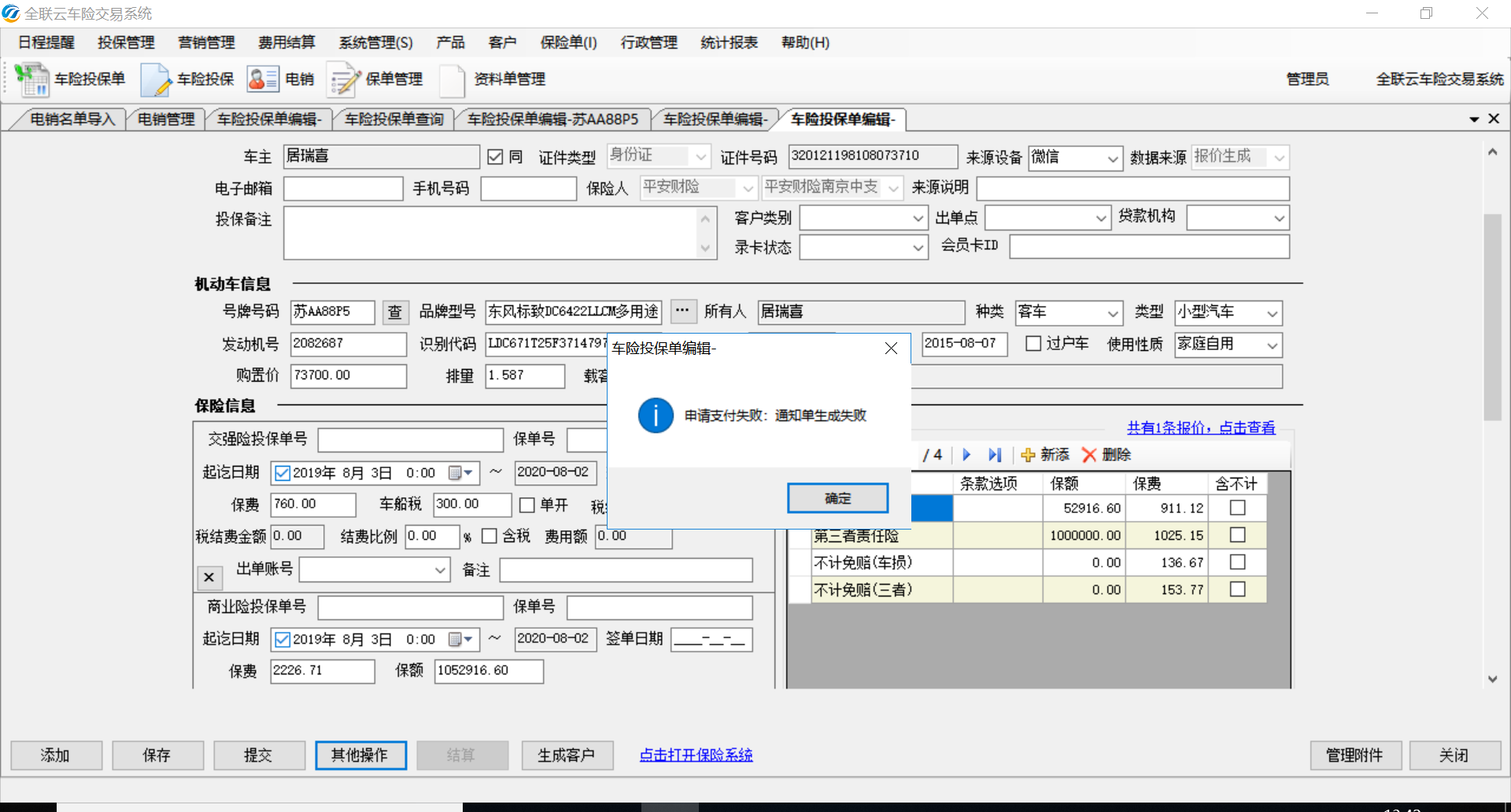
Task: Click the 资料单管理 document icon
Action: coord(452,79)
